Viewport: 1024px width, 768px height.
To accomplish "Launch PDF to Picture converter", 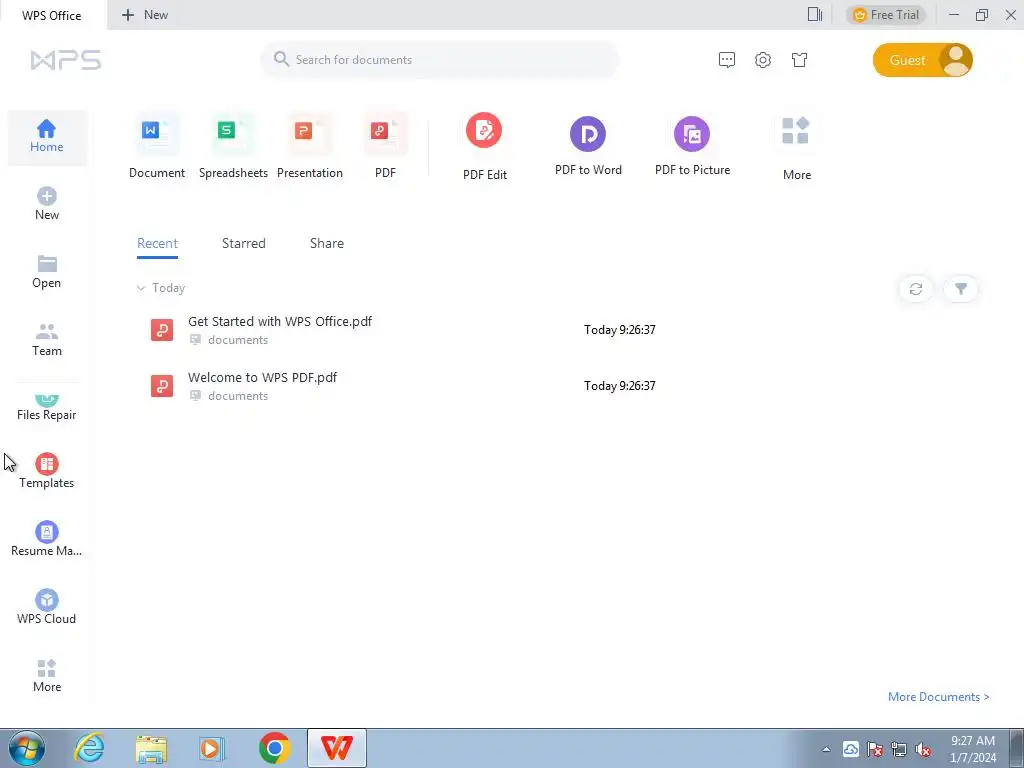I will coord(692,146).
